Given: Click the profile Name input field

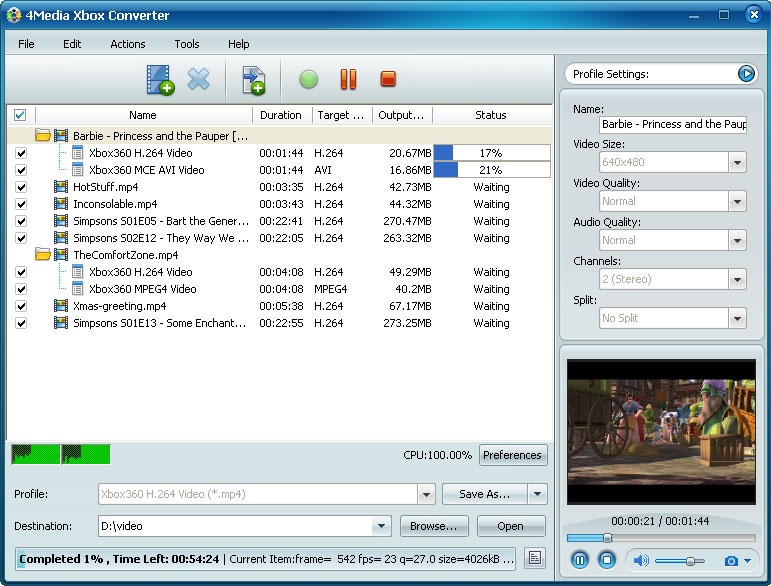Looking at the screenshot, I should click(673, 124).
